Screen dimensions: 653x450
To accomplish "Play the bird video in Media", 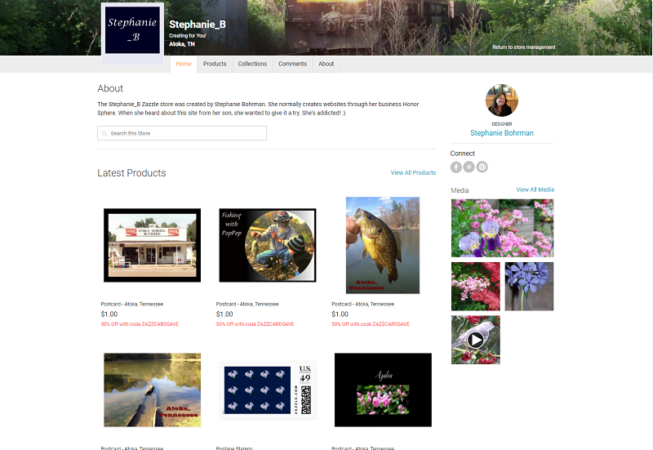I will click(x=476, y=340).
